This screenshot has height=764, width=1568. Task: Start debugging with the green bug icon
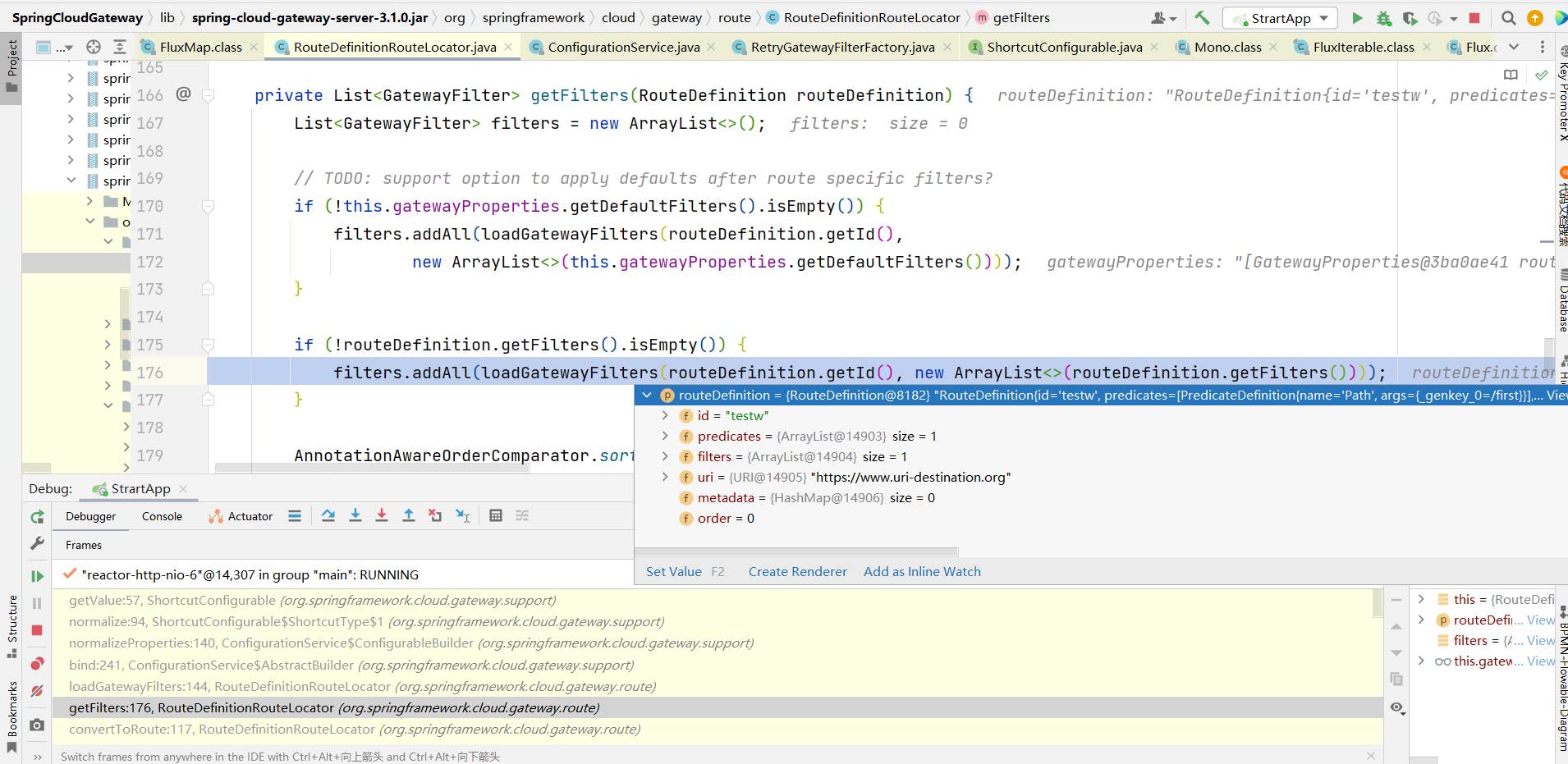[1384, 17]
